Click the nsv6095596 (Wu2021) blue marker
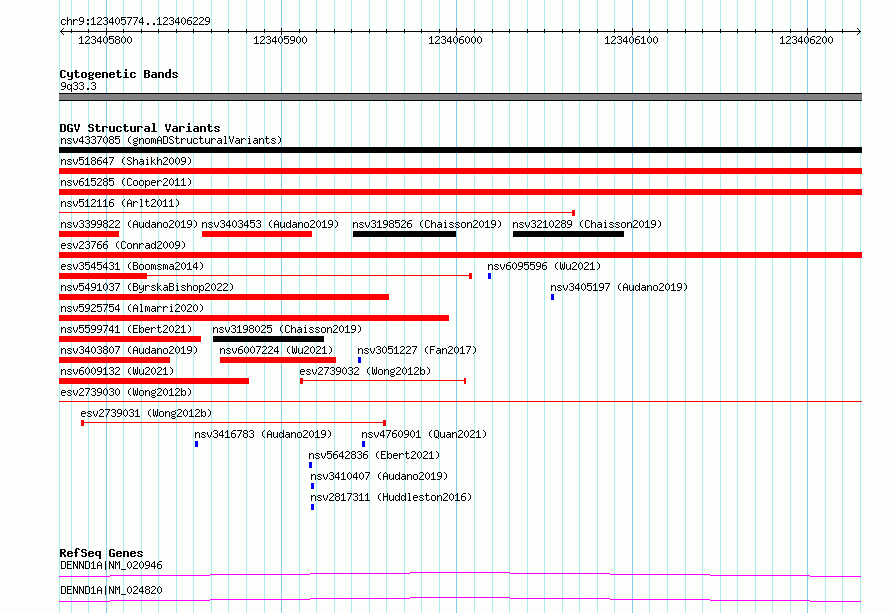Viewport: 890px width, 613px height. pos(489,276)
